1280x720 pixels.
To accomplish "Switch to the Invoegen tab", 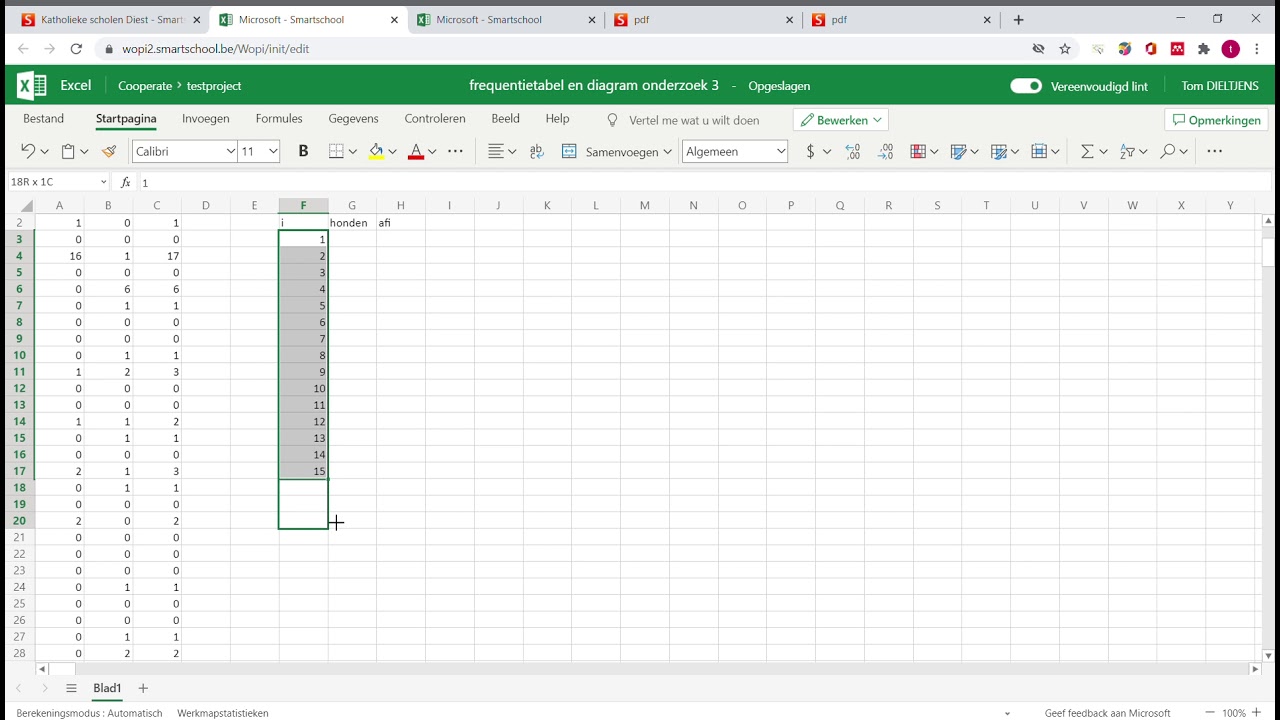I will (x=206, y=119).
